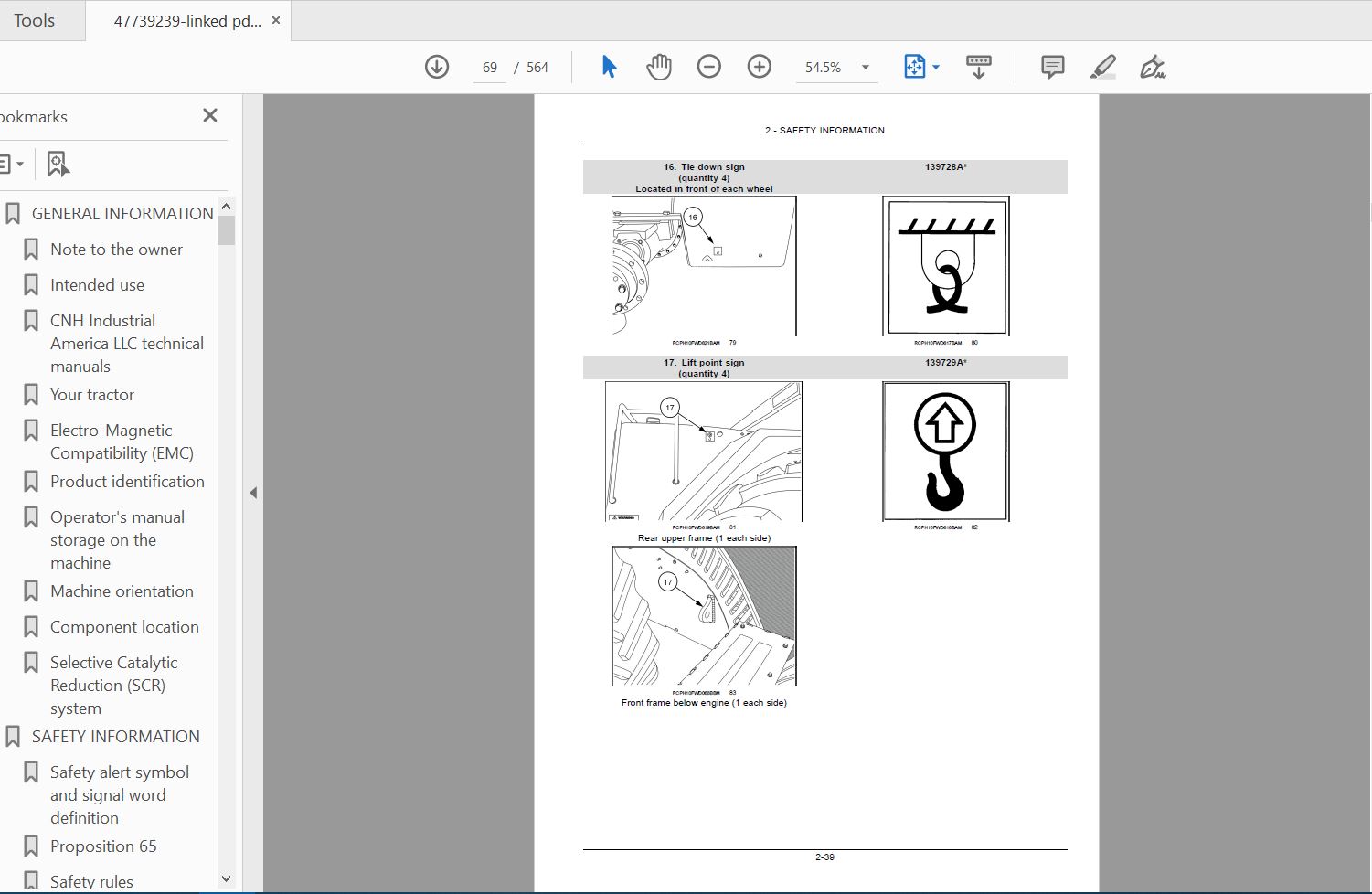The image size is (1372, 894).
Task: Select the Your tractor bookmark
Action: tap(92, 395)
